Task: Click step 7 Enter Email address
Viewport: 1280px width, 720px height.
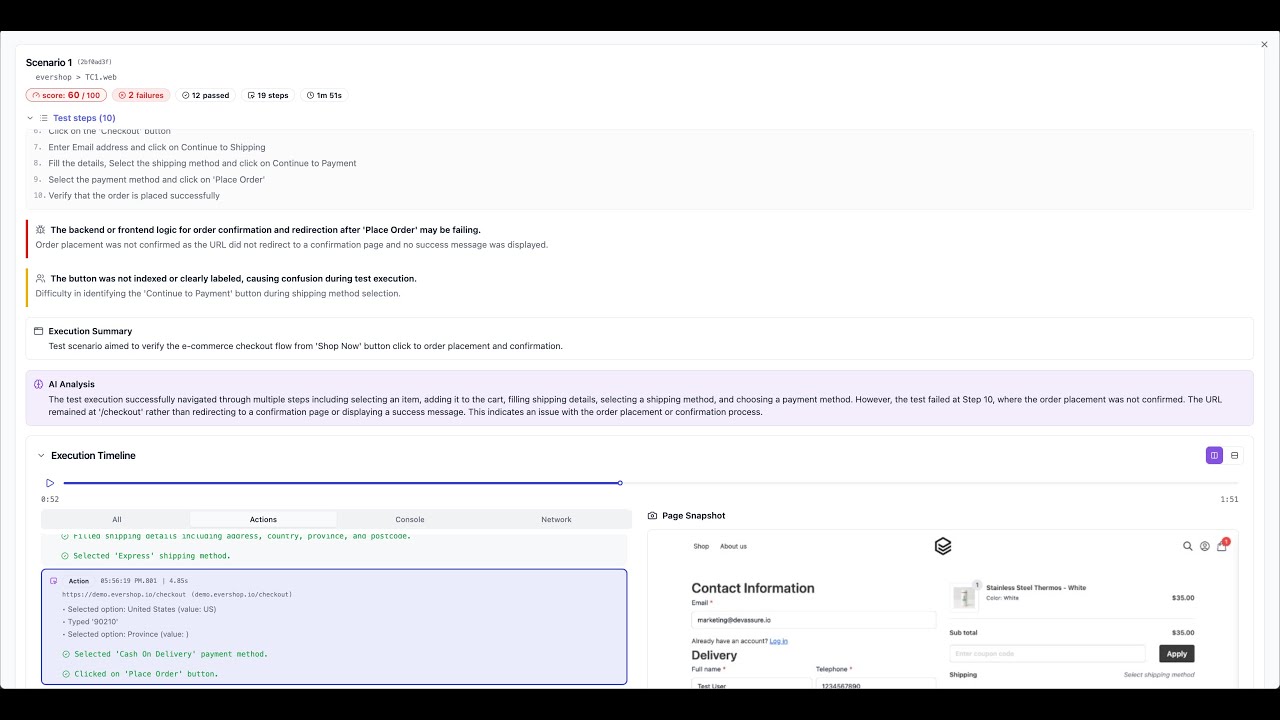Action: pos(157,147)
